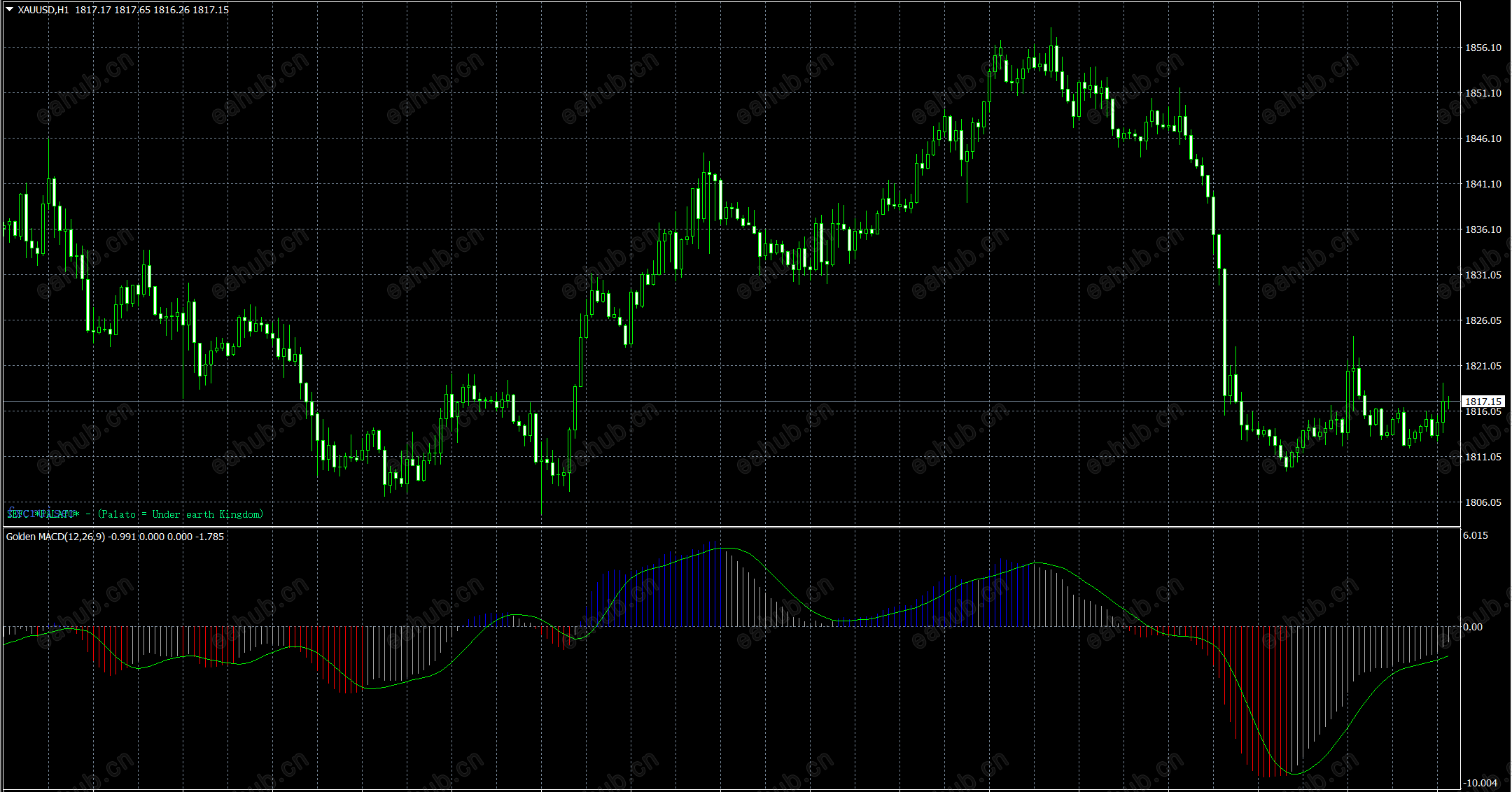Click the XAUUSD,H1 symbol label
This screenshot has height=792, width=1512.
43,10
